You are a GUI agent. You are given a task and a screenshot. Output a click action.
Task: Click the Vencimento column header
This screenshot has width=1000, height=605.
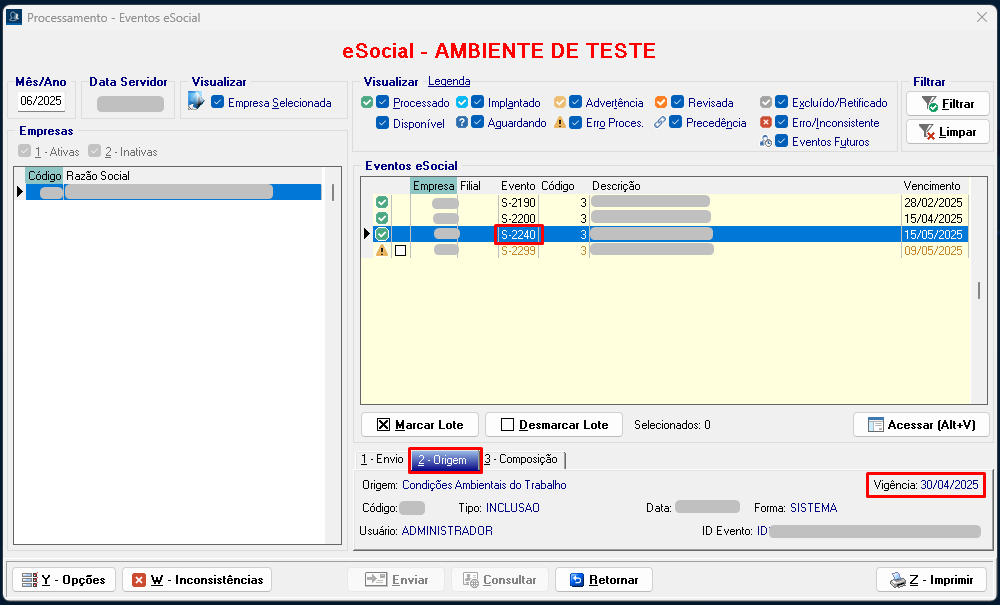[x=932, y=186]
